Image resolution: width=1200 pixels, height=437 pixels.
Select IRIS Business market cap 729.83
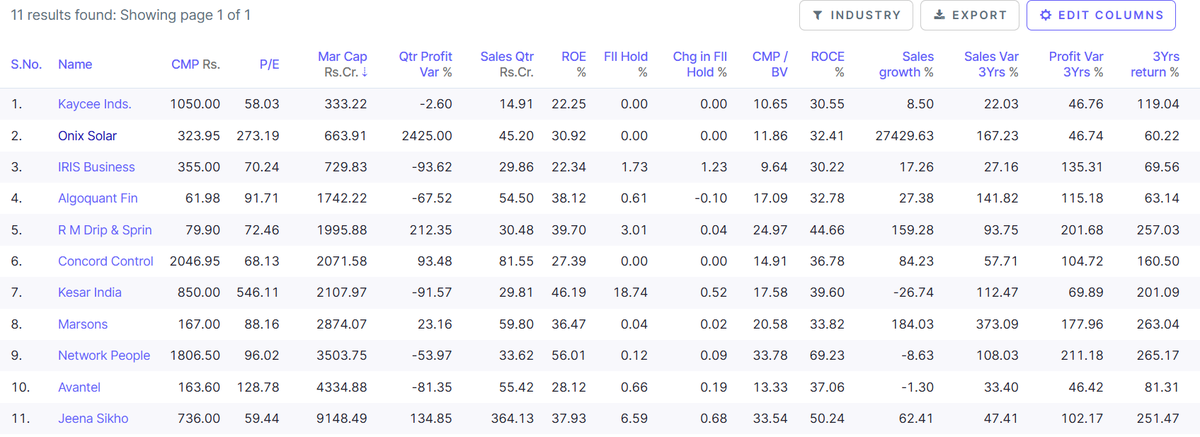click(346, 167)
